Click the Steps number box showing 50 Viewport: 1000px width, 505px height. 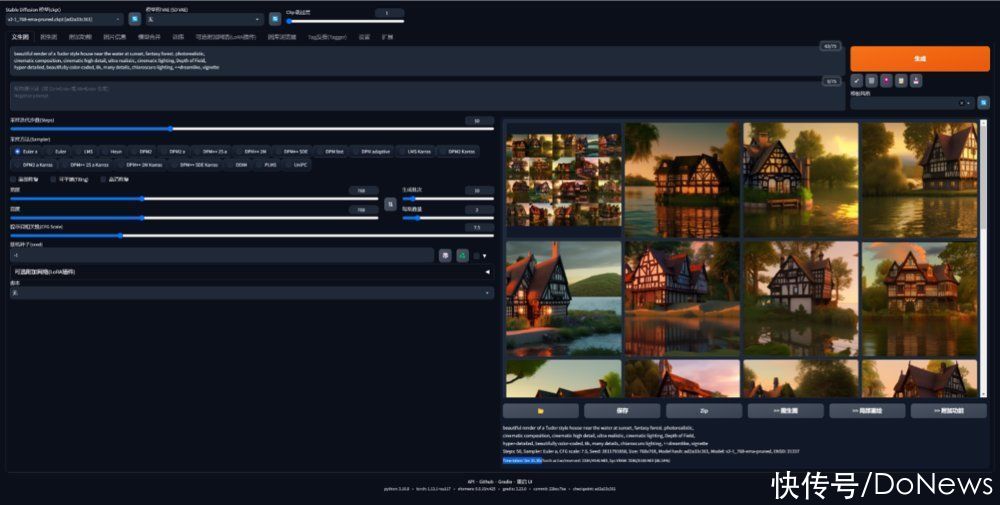[478, 121]
